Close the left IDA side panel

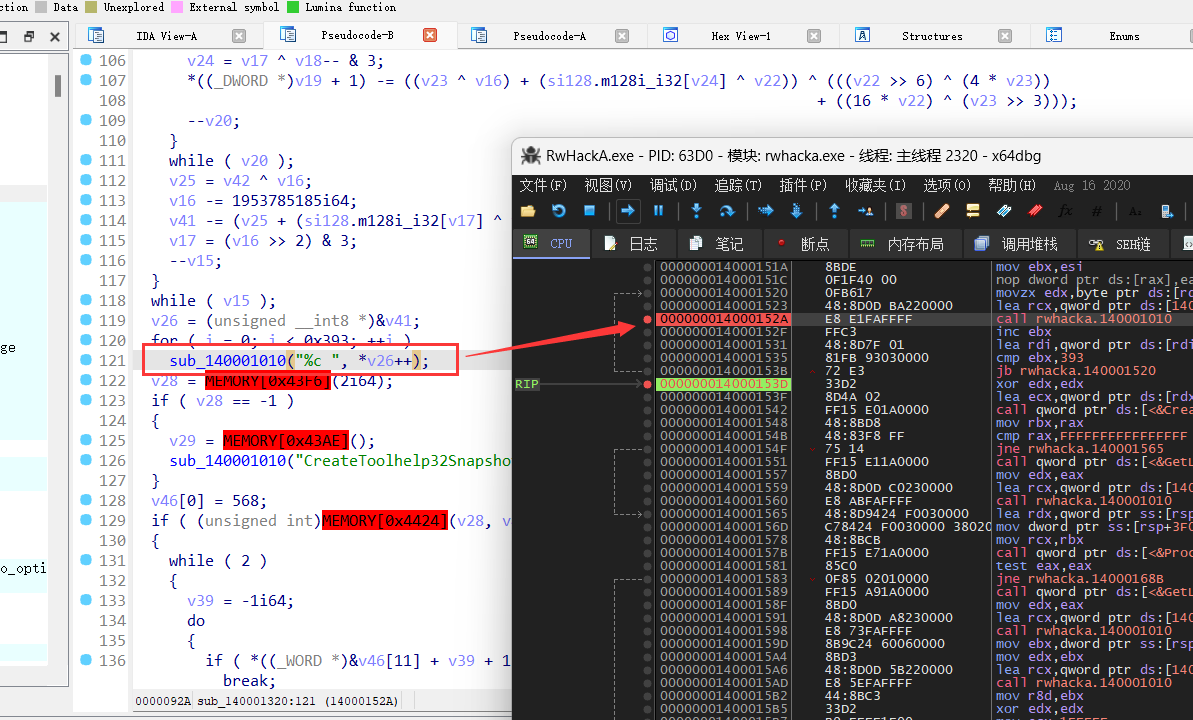coord(55,37)
